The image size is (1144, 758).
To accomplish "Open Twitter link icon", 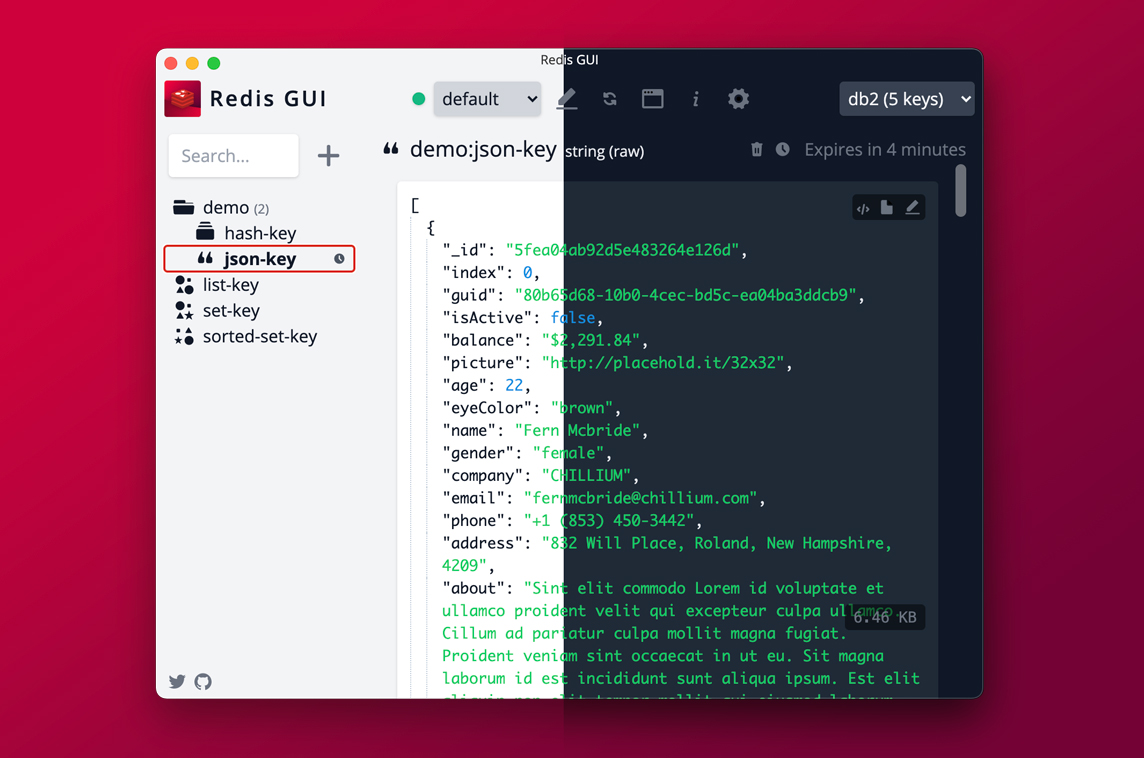I will tap(177, 681).
